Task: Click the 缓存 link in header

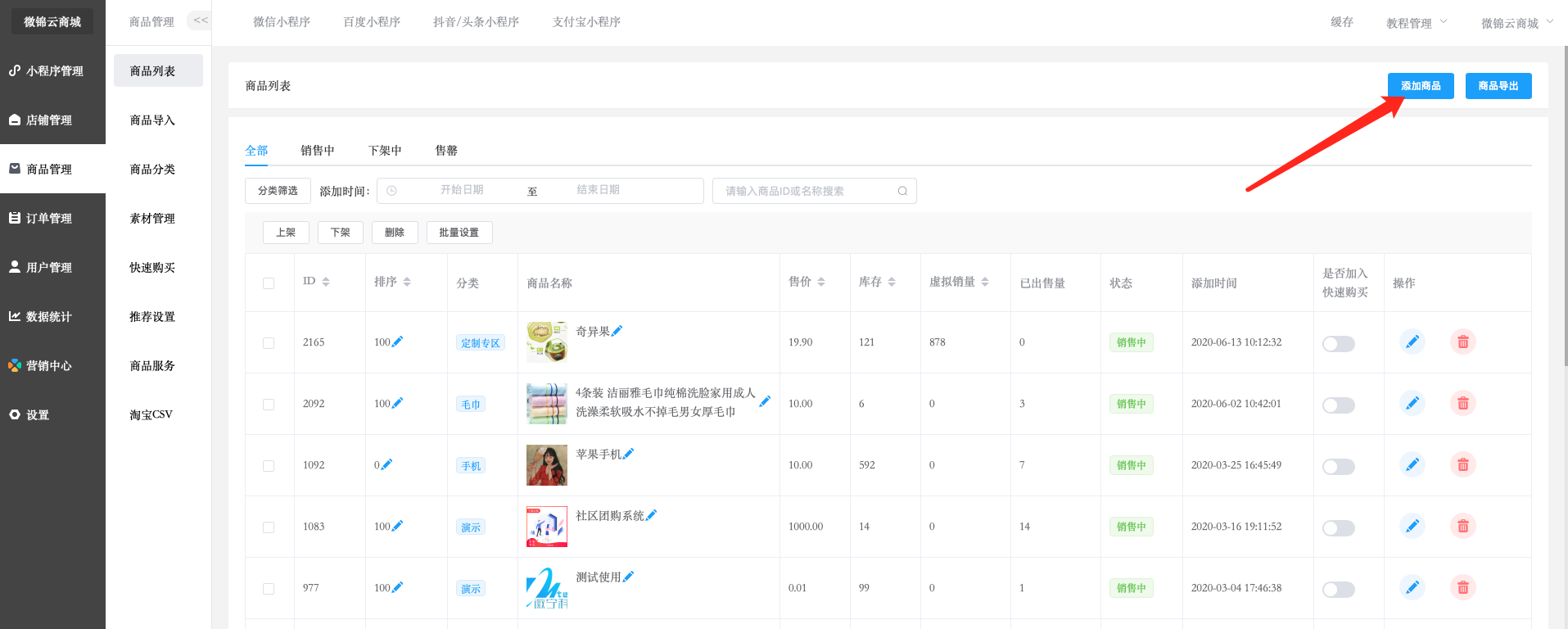Action: point(1342,22)
